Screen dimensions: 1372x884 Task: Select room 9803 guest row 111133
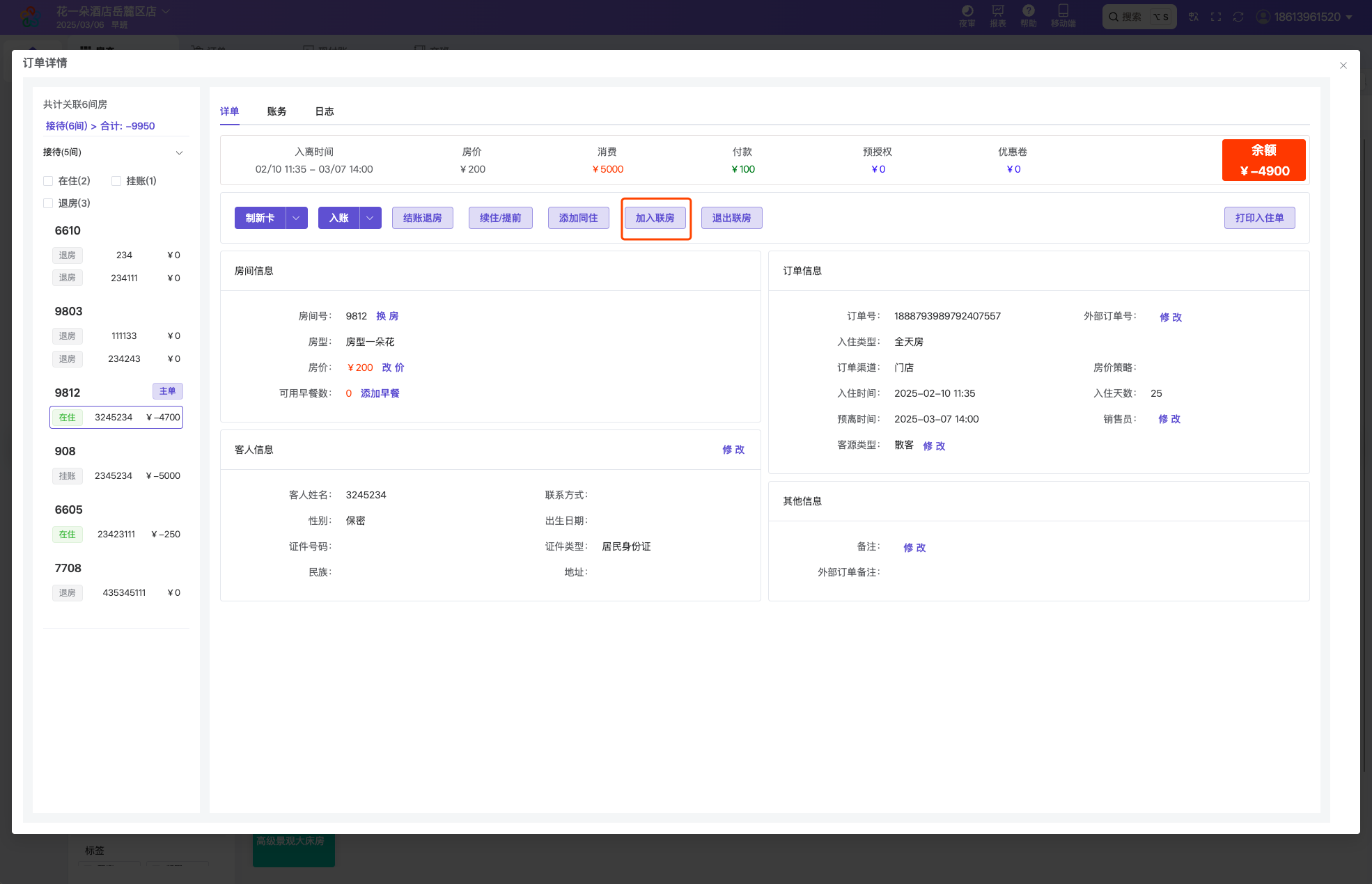click(x=116, y=336)
